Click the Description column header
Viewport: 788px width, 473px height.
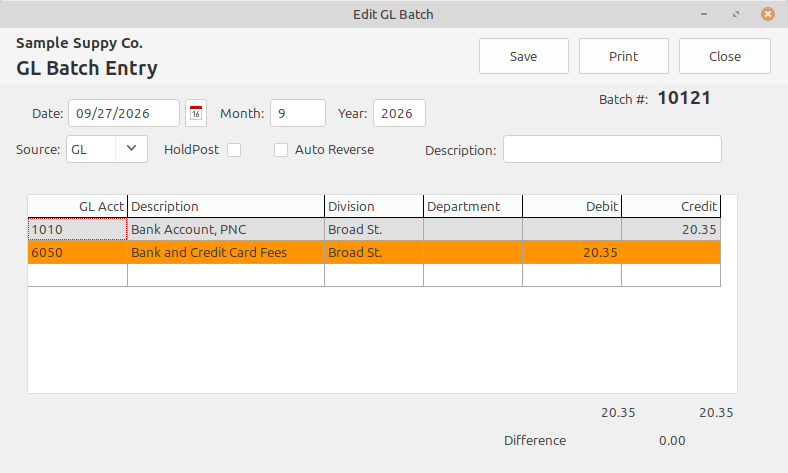coord(226,207)
